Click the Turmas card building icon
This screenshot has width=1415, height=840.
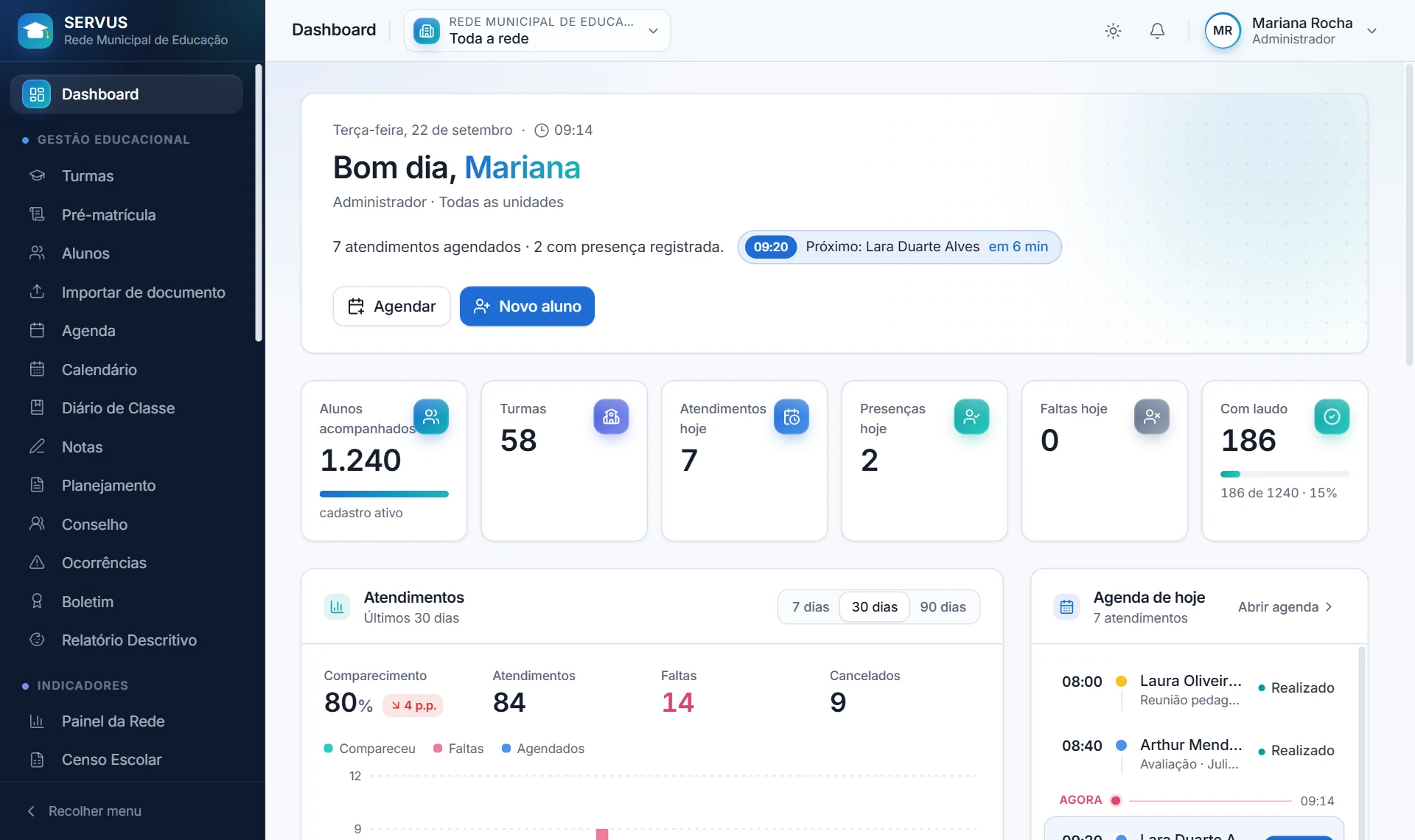tap(611, 417)
